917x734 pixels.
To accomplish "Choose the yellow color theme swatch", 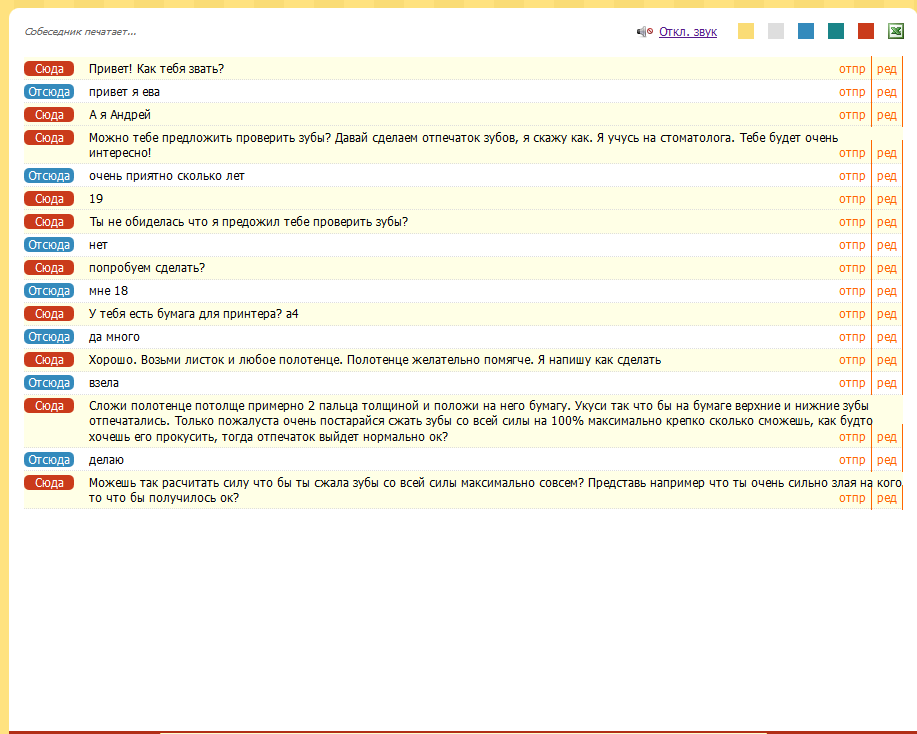I will (x=746, y=31).
